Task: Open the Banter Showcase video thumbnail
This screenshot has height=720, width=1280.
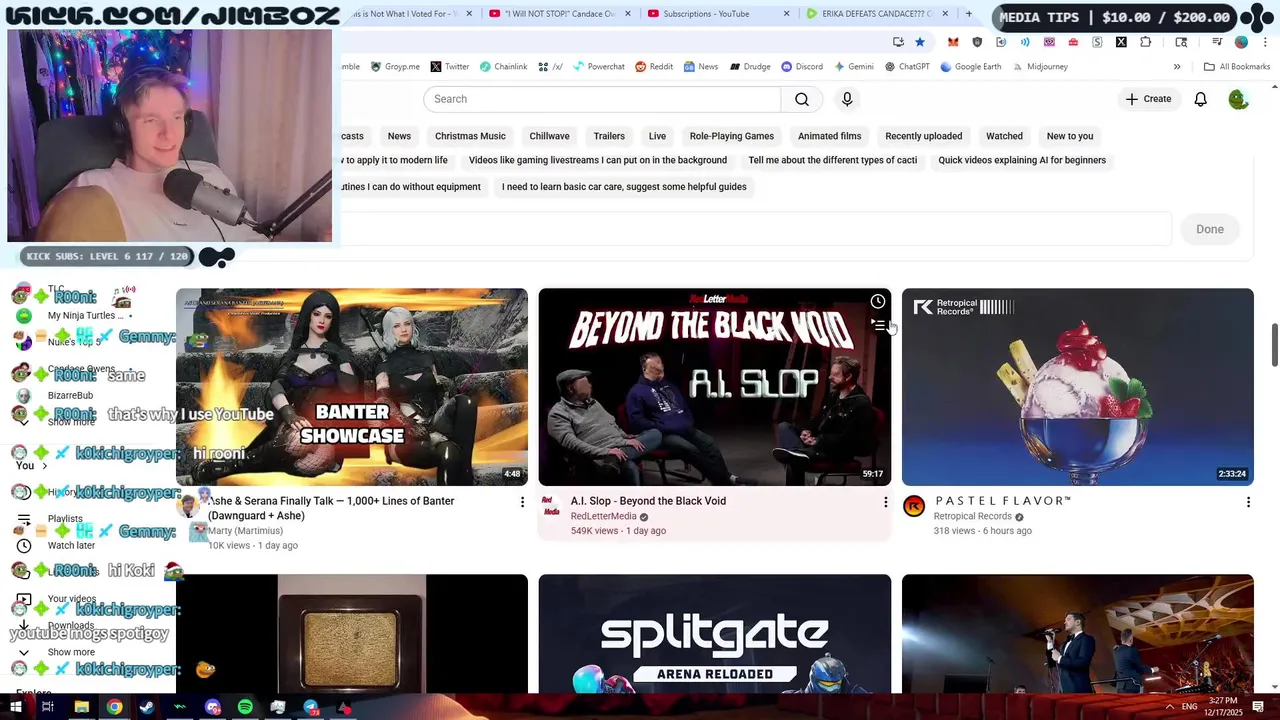Action: point(352,387)
